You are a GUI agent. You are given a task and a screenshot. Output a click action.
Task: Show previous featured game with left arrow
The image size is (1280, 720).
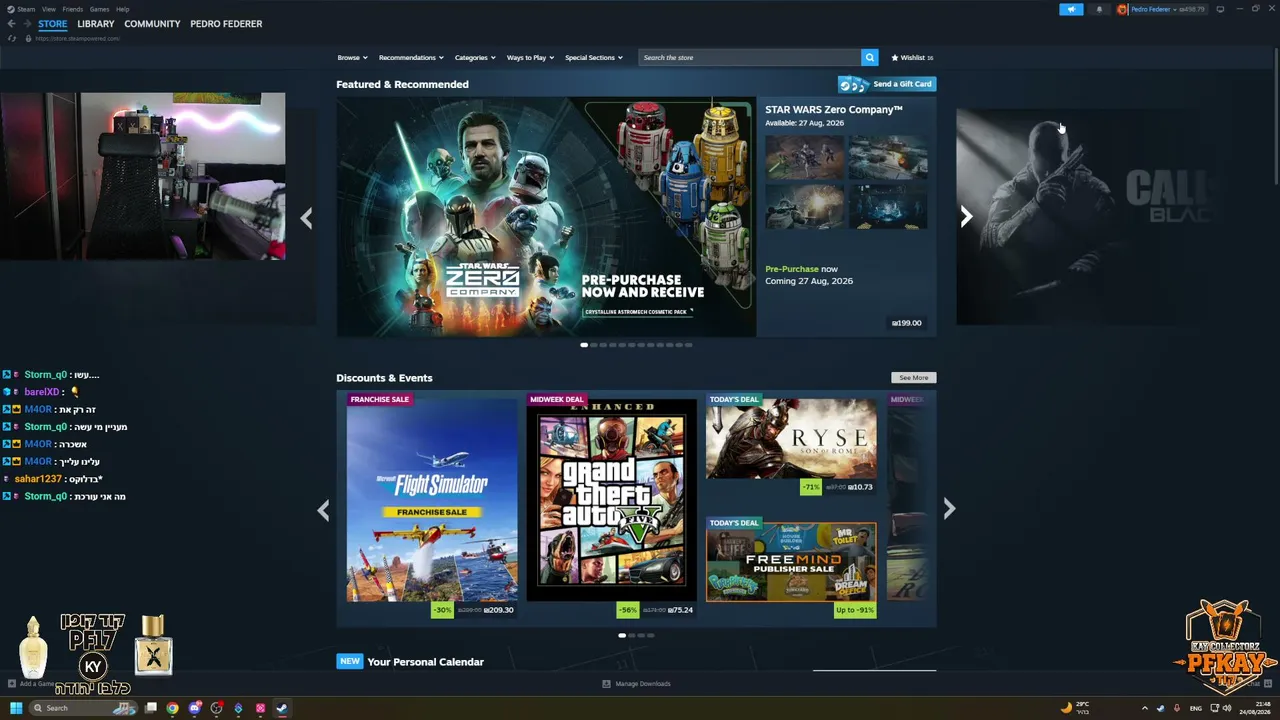[306, 217]
